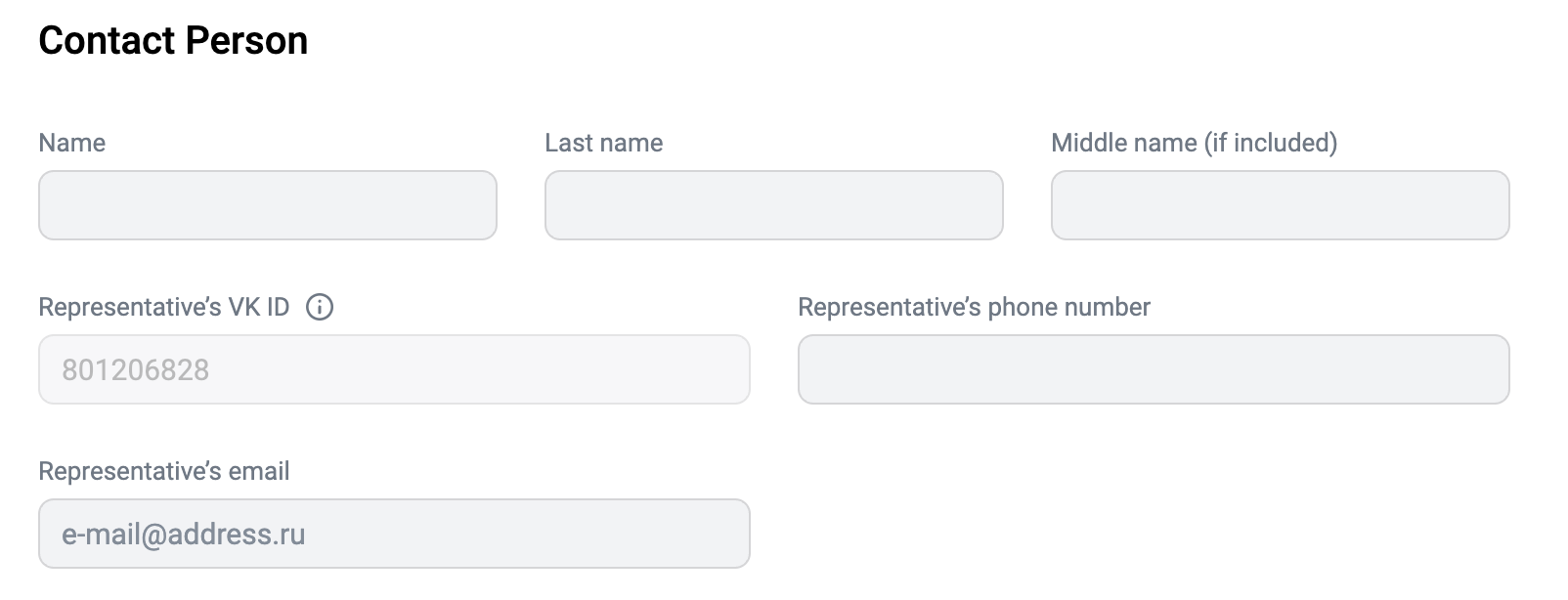Focus the Name input field

[268, 205]
